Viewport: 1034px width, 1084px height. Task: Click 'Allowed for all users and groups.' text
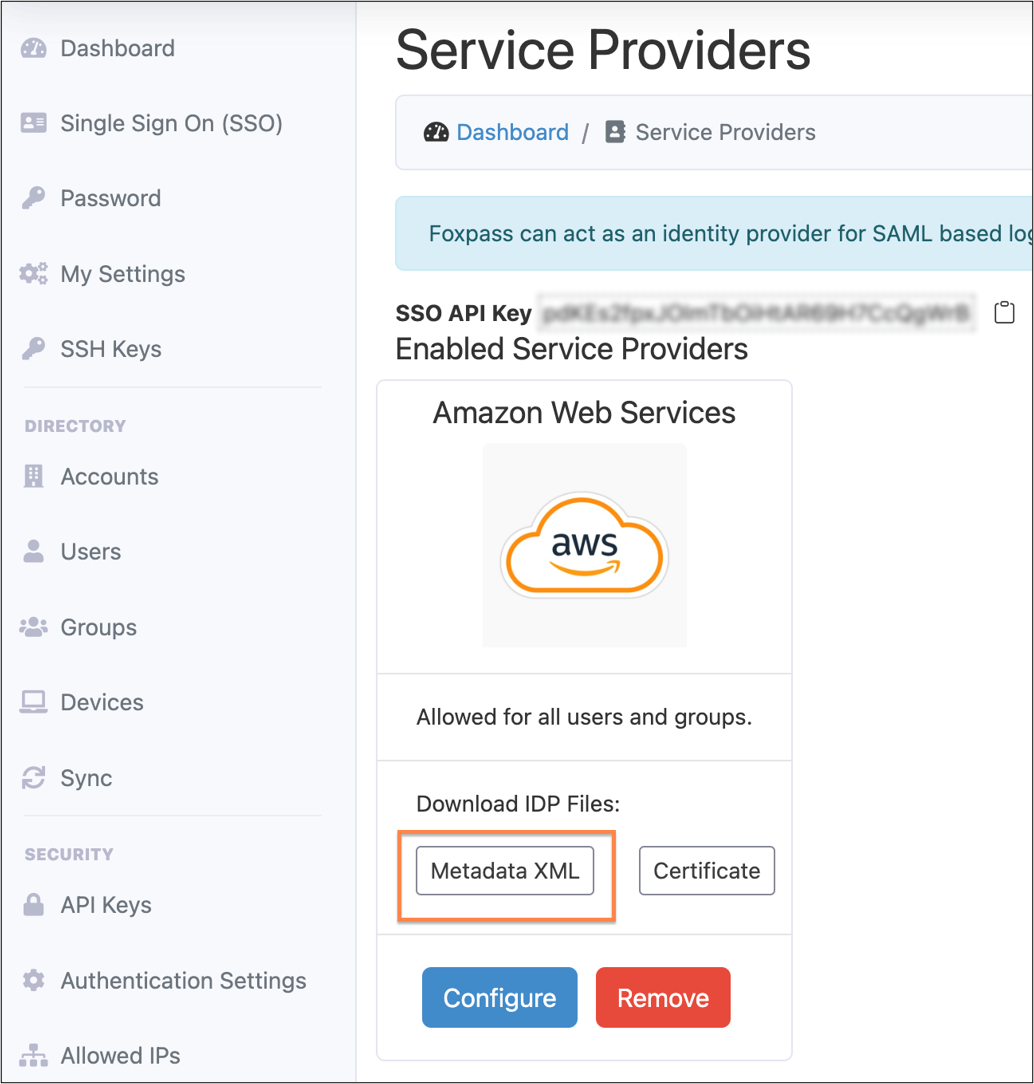[584, 717]
